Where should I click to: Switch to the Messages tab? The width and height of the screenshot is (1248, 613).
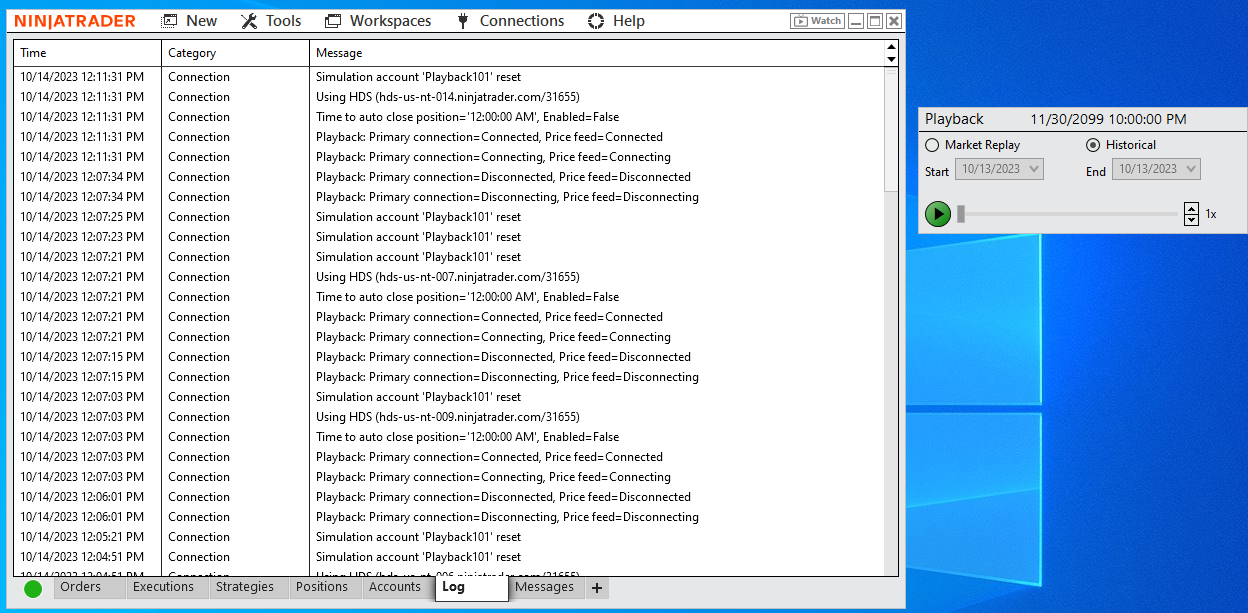click(x=545, y=587)
